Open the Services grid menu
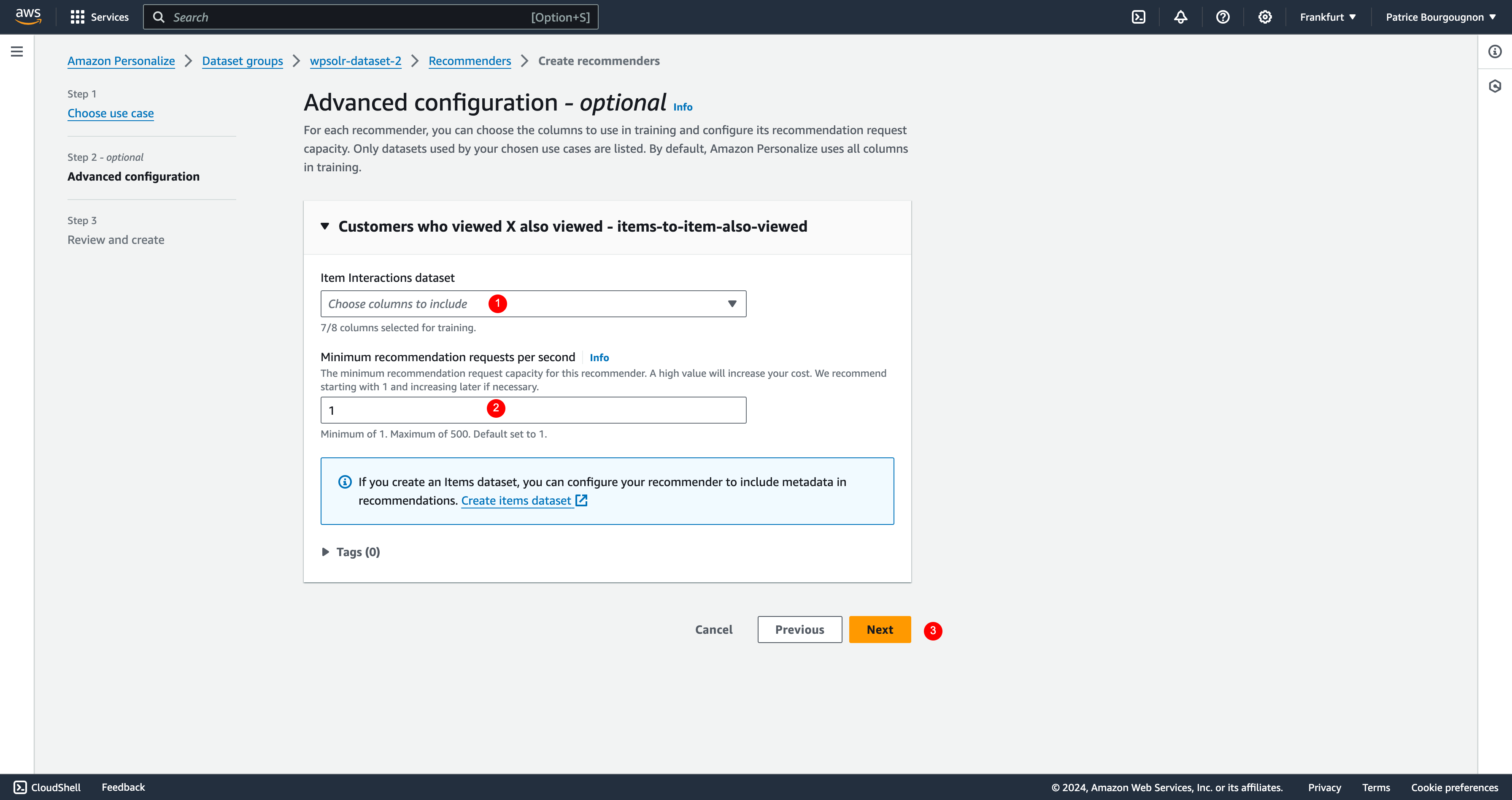The width and height of the screenshot is (1512, 800). [x=99, y=17]
